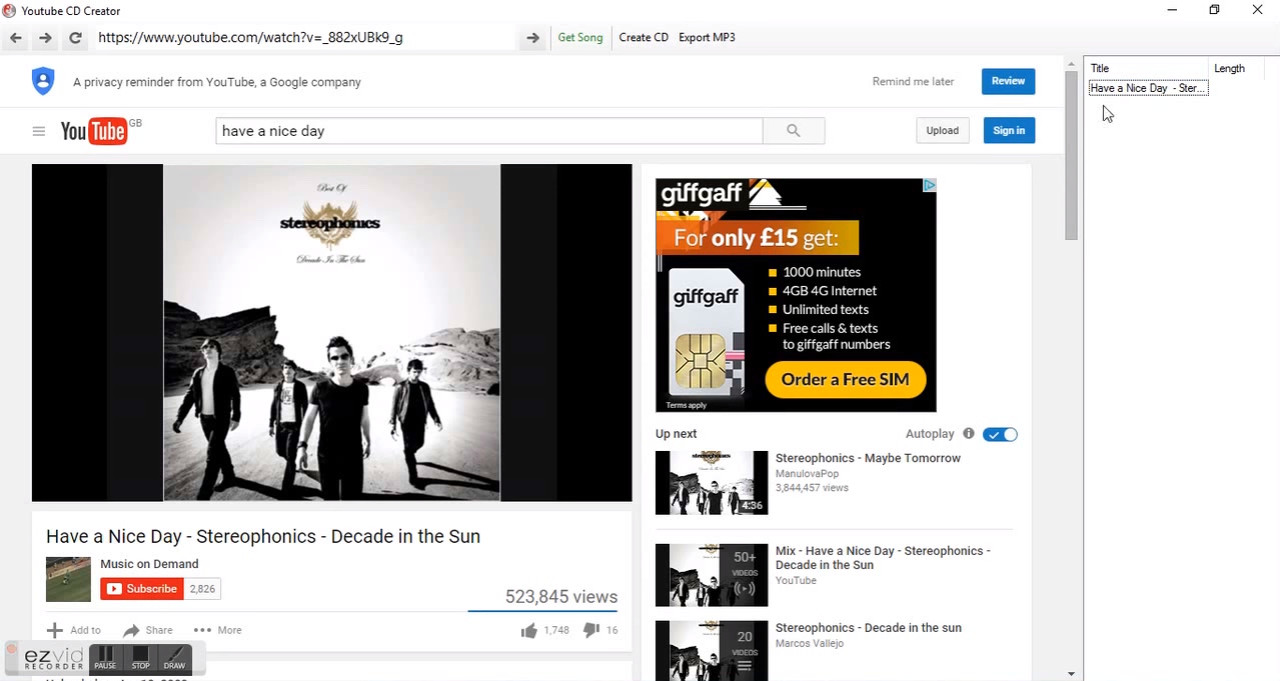Click the video player album art
The height and width of the screenshot is (681, 1280).
pyautogui.click(x=331, y=333)
